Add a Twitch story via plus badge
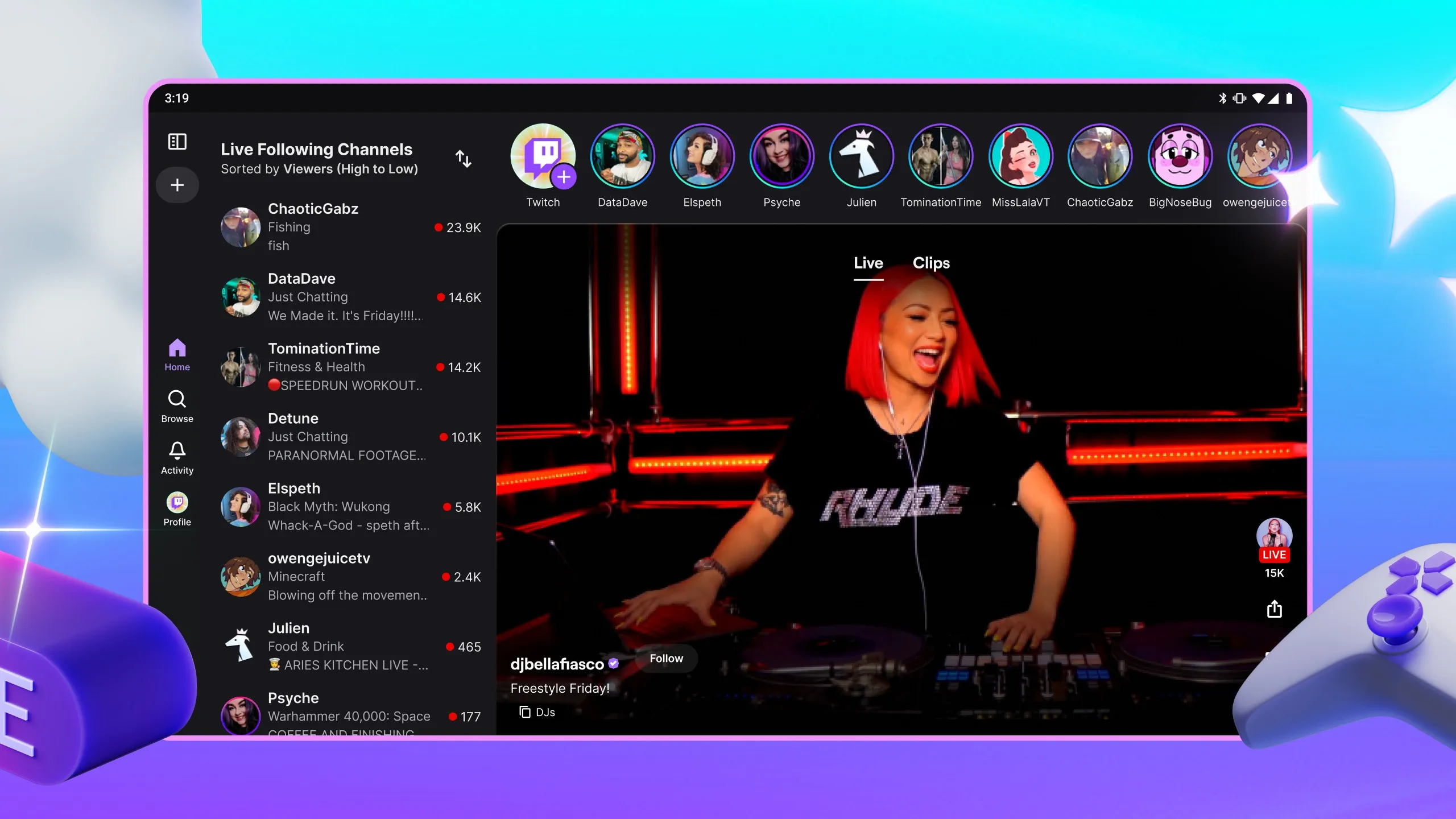This screenshot has height=819, width=1456. [x=564, y=177]
